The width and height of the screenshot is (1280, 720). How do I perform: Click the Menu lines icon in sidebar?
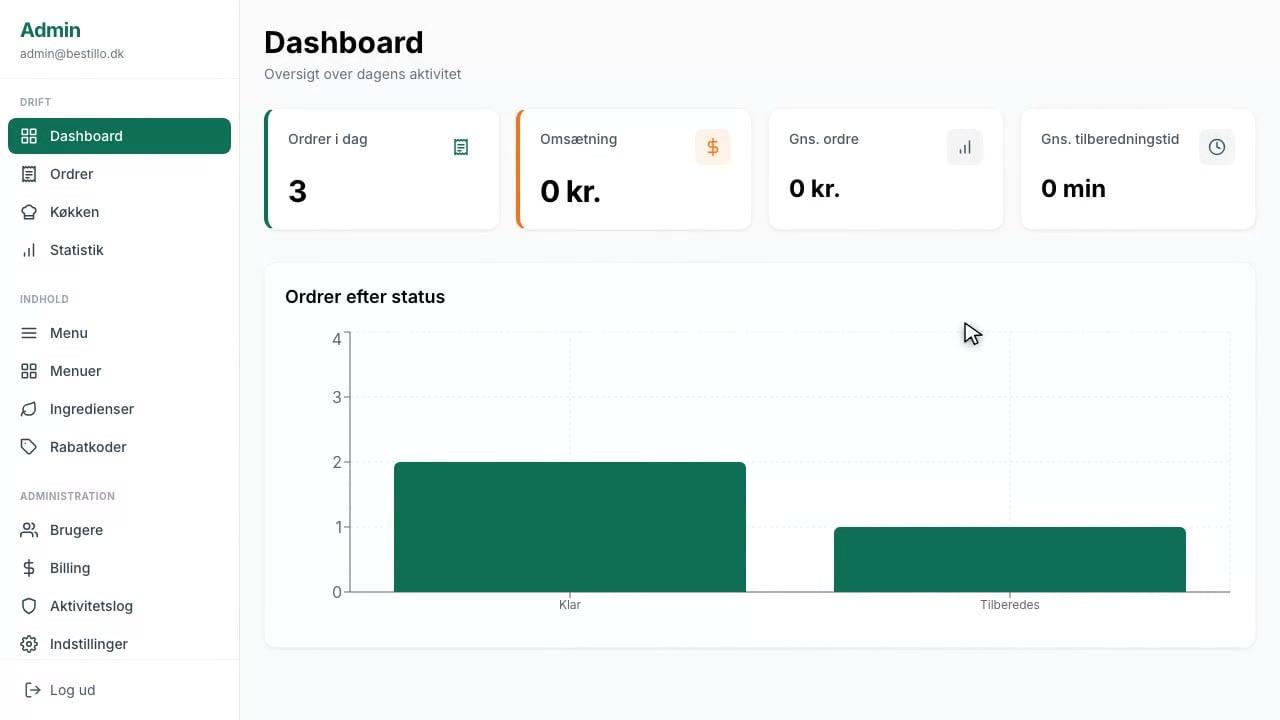29,333
